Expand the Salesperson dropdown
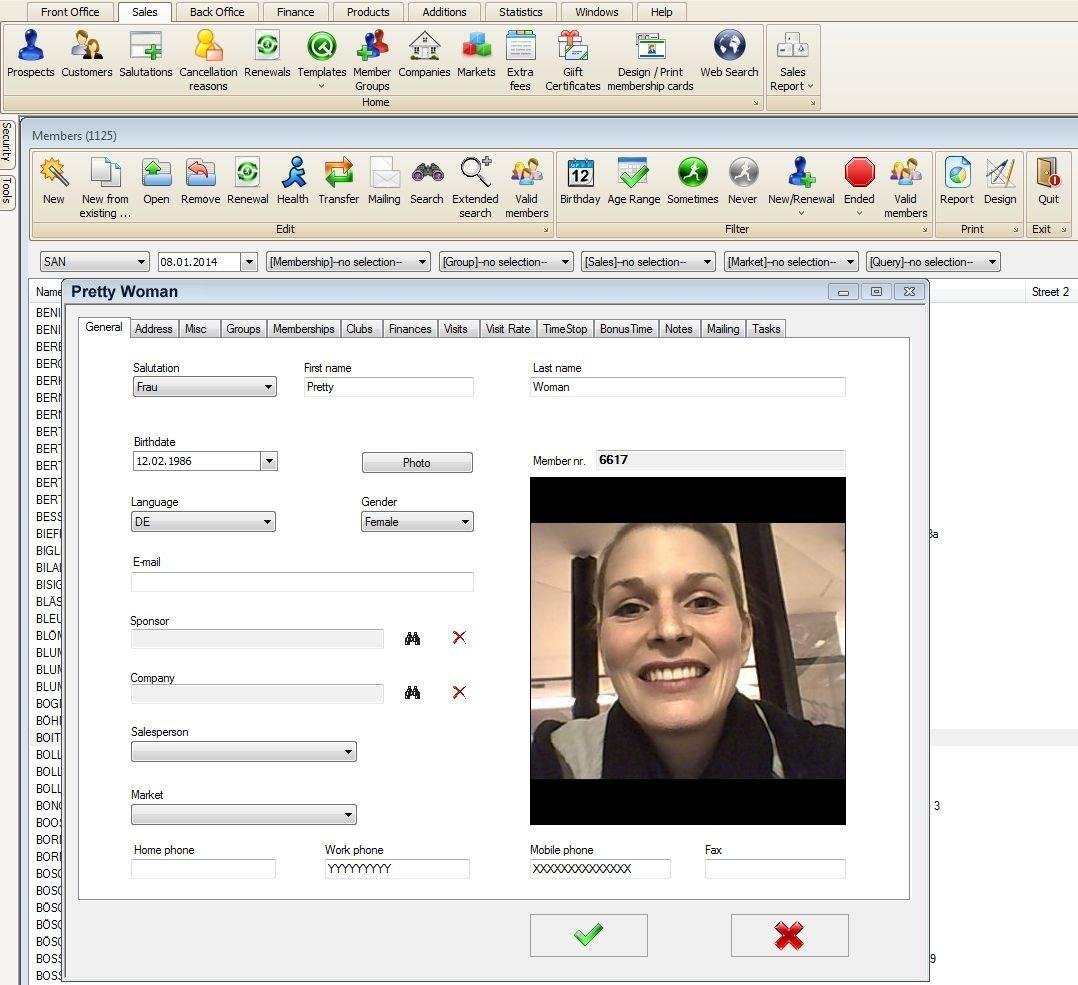1078x985 pixels. coord(349,752)
